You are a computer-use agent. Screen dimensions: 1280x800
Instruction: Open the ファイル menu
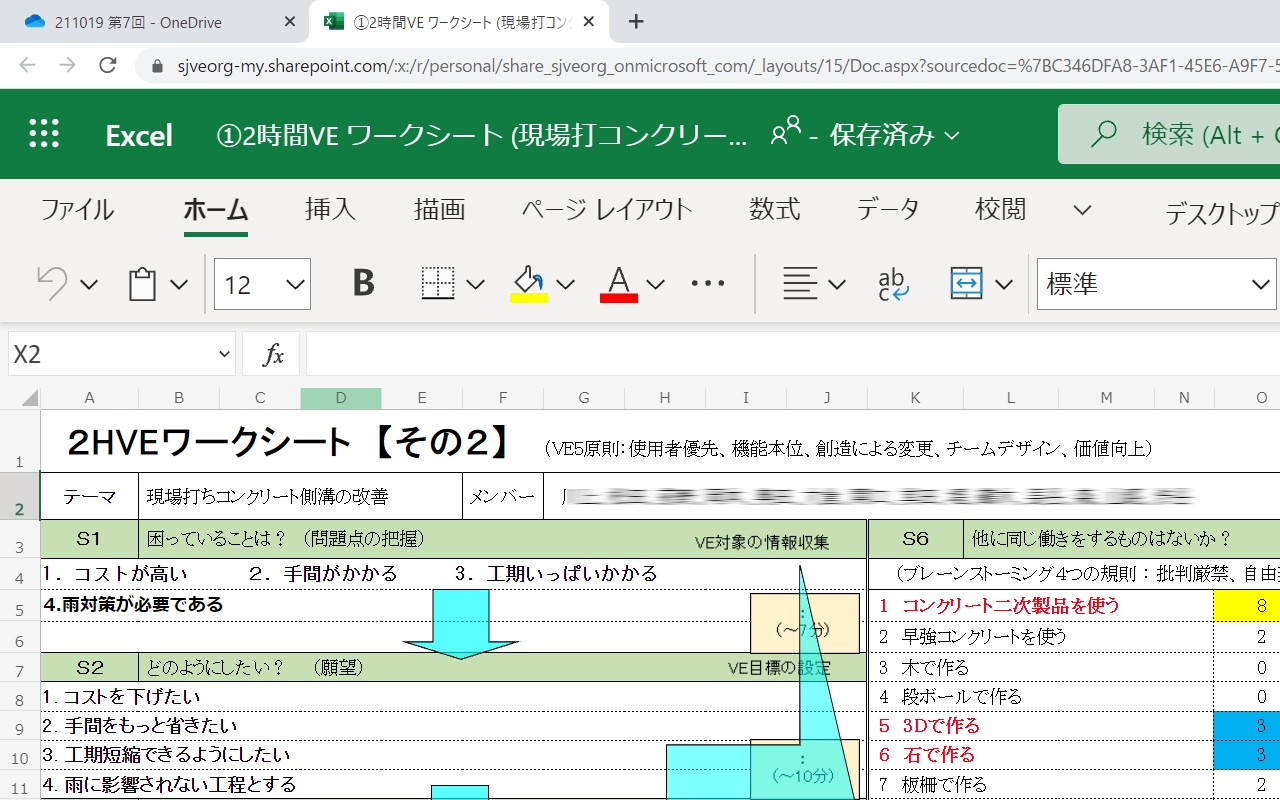[x=77, y=210]
